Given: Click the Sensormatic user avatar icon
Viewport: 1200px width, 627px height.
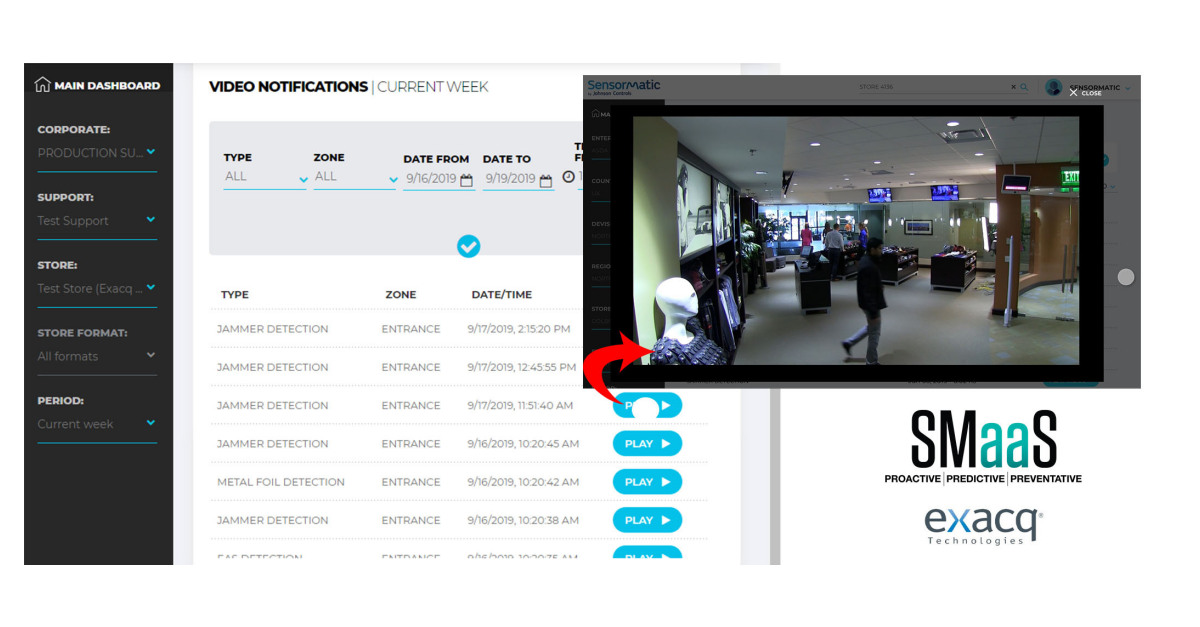Looking at the screenshot, I should coord(1054,88).
